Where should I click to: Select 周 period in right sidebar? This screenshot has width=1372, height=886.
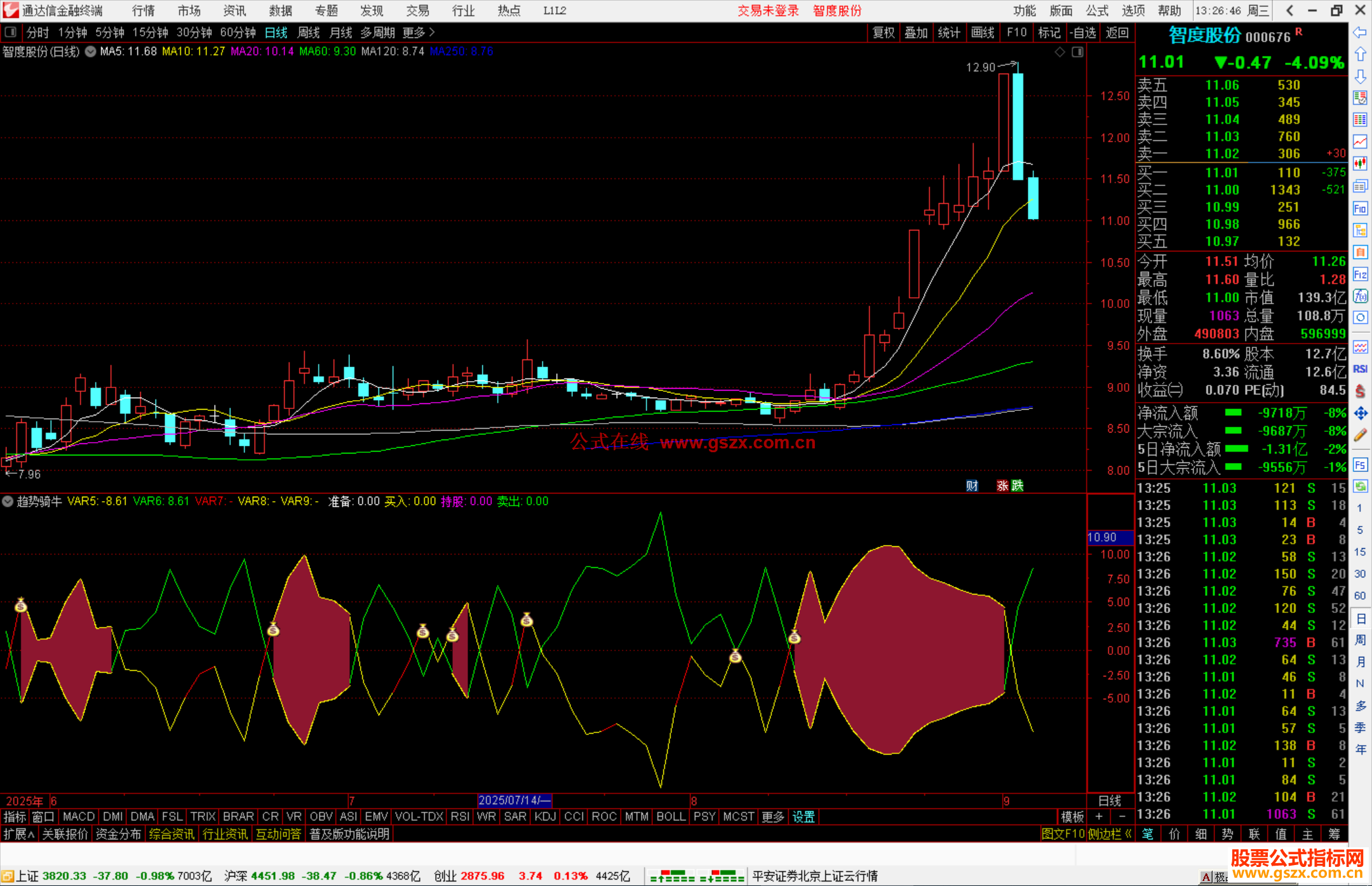click(x=1360, y=640)
